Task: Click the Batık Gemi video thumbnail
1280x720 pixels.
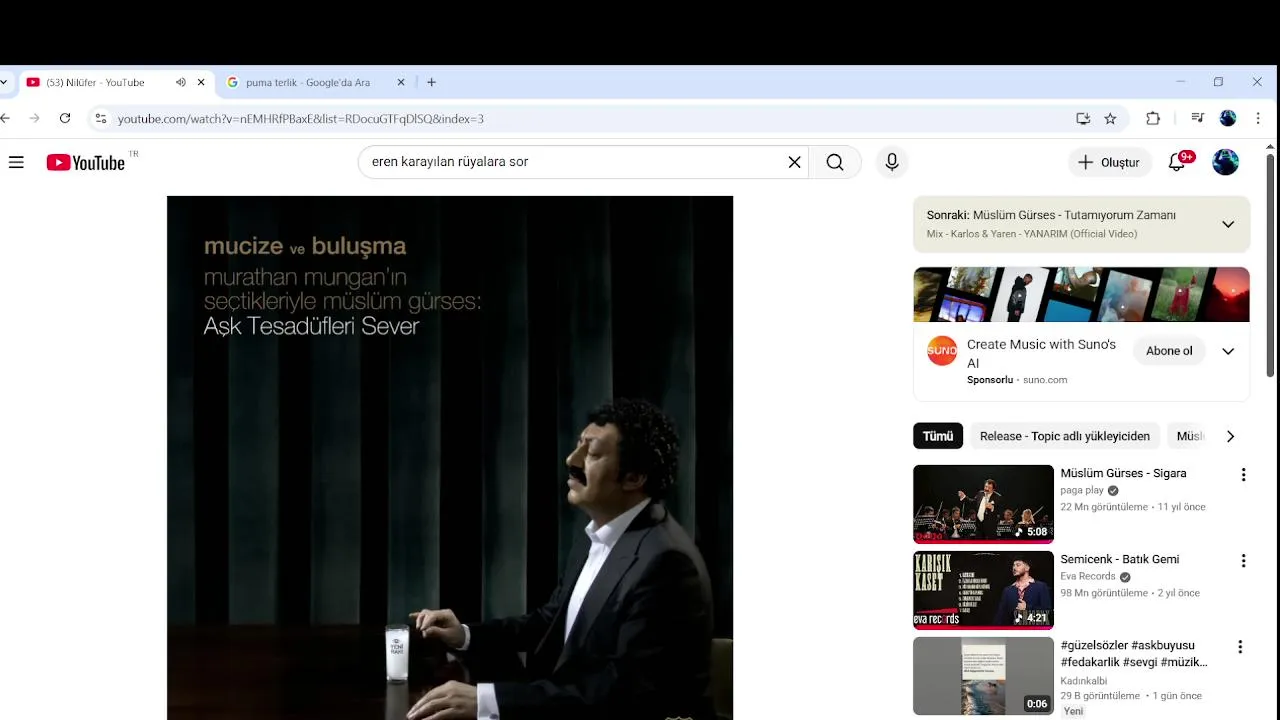Action: click(983, 590)
